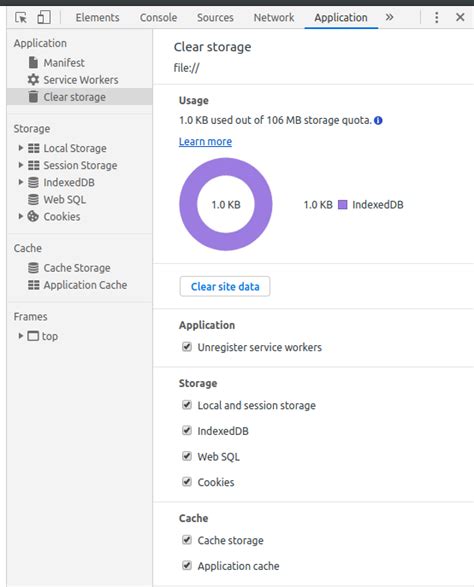This screenshot has height=587, width=474.
Task: Click the Cookies cookie icon
Action: pos(33,216)
